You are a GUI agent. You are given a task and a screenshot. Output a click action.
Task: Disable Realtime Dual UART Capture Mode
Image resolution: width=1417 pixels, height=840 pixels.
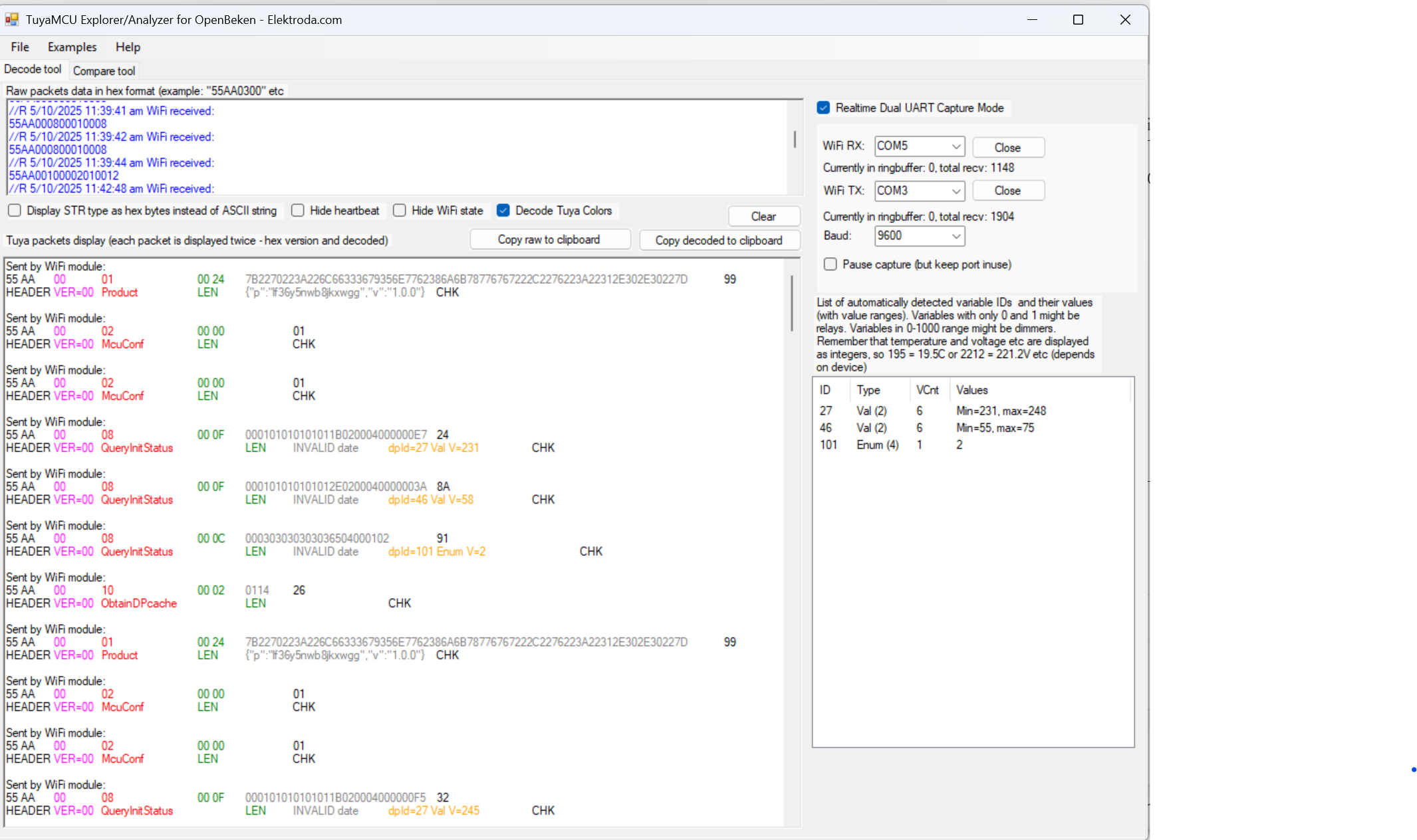click(x=823, y=108)
